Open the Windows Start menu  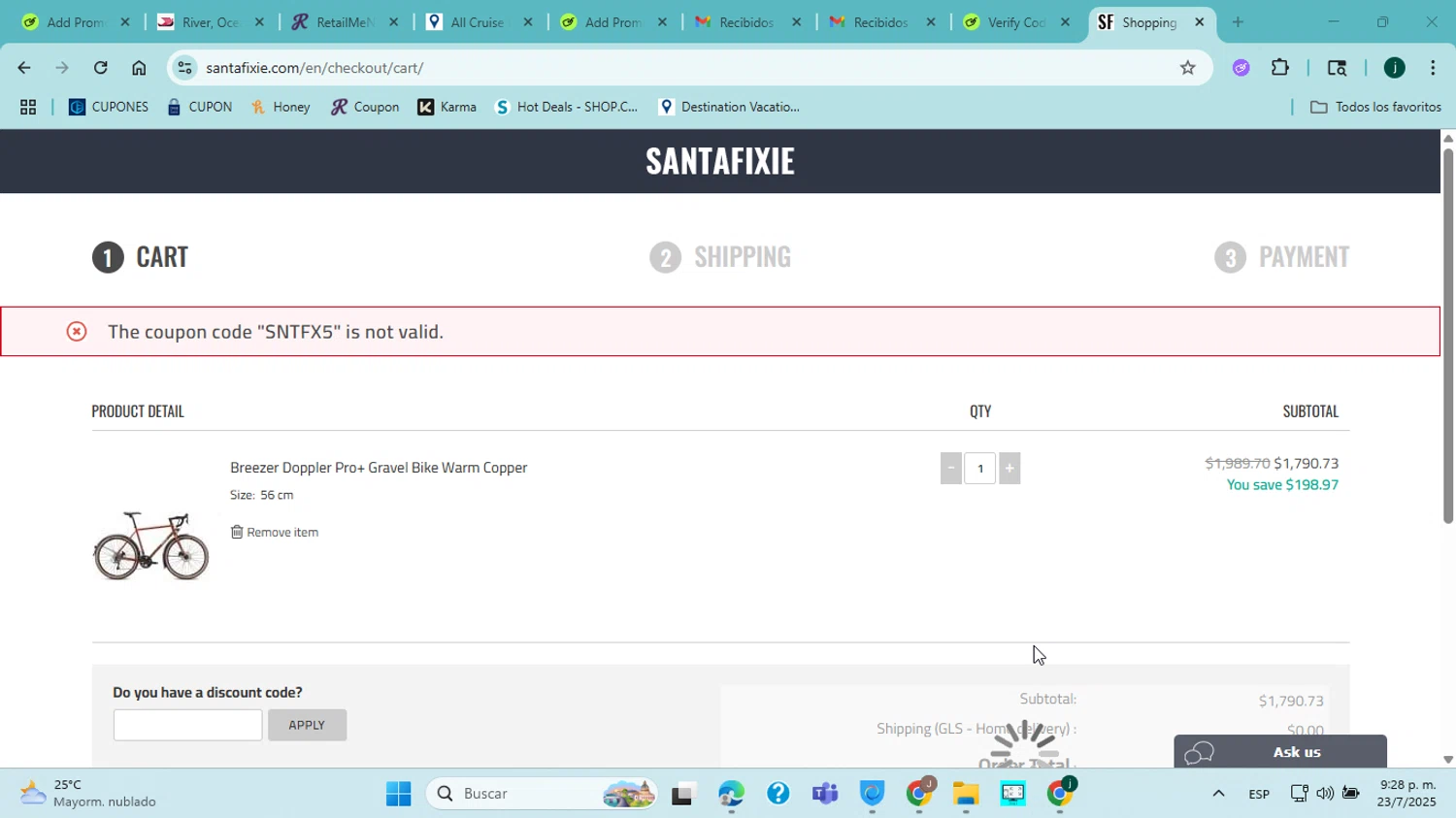tap(398, 794)
